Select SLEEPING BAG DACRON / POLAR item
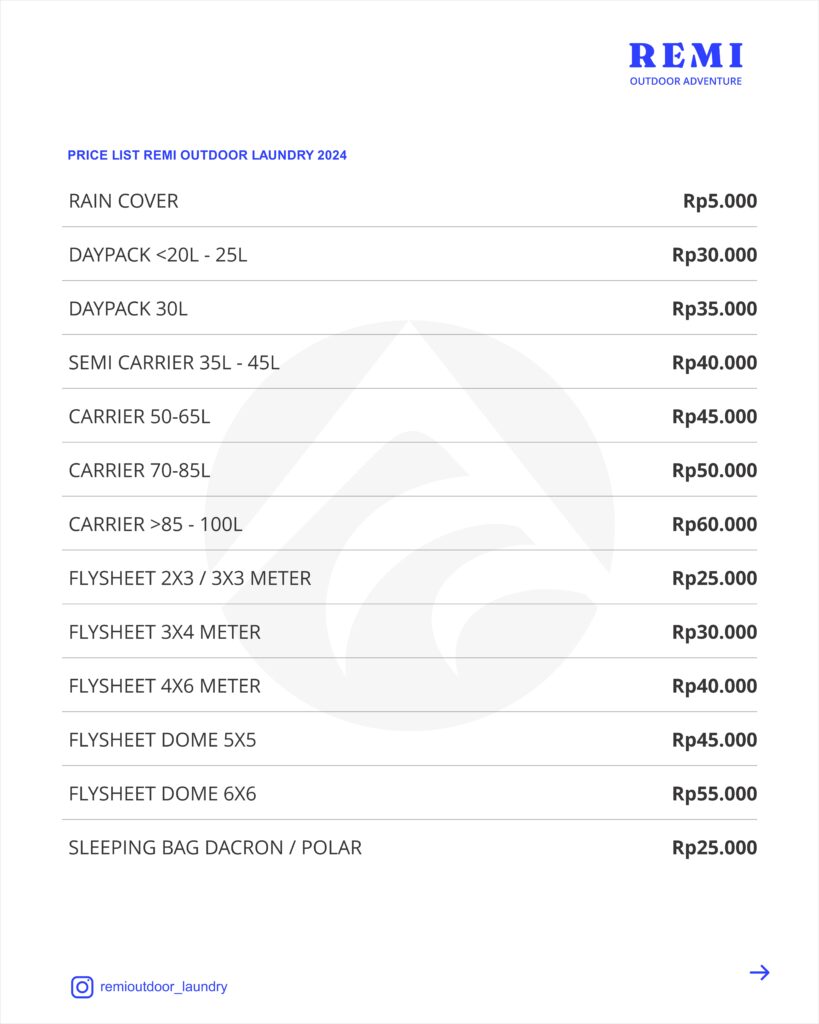This screenshot has width=819, height=1024. 410,847
